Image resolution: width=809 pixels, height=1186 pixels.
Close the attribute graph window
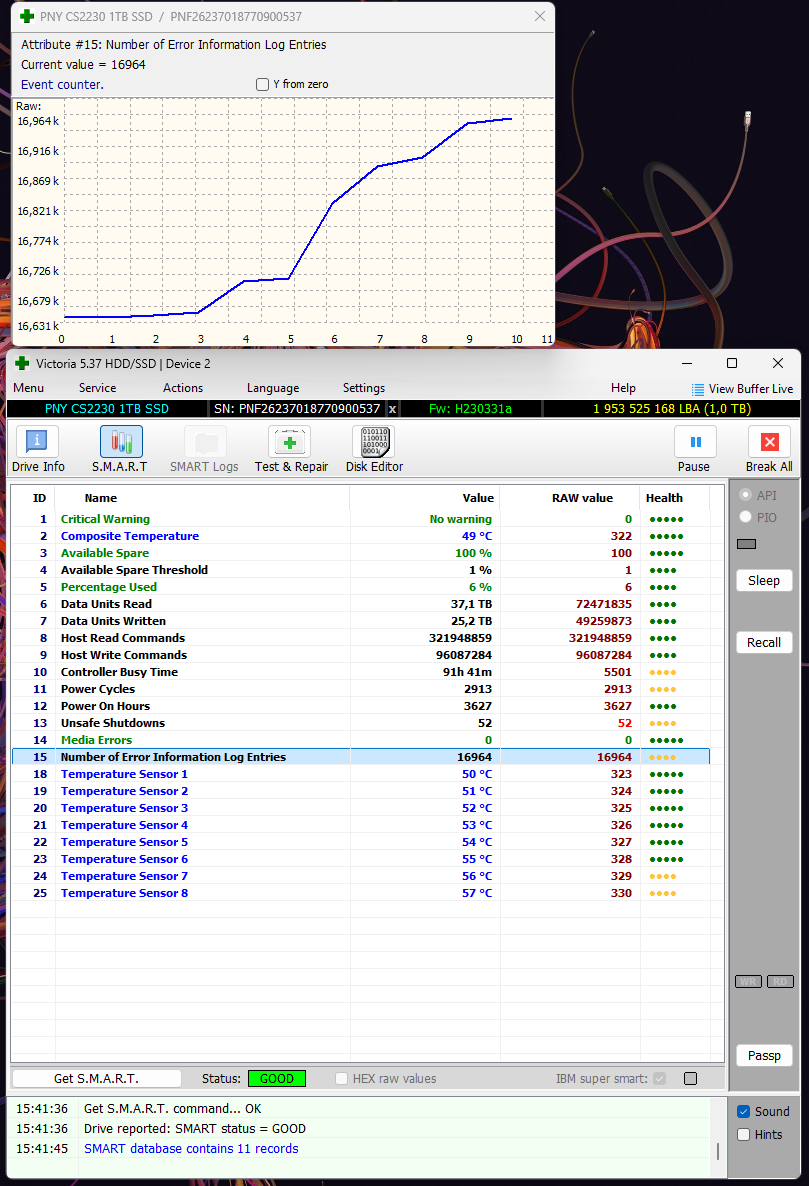click(x=540, y=17)
